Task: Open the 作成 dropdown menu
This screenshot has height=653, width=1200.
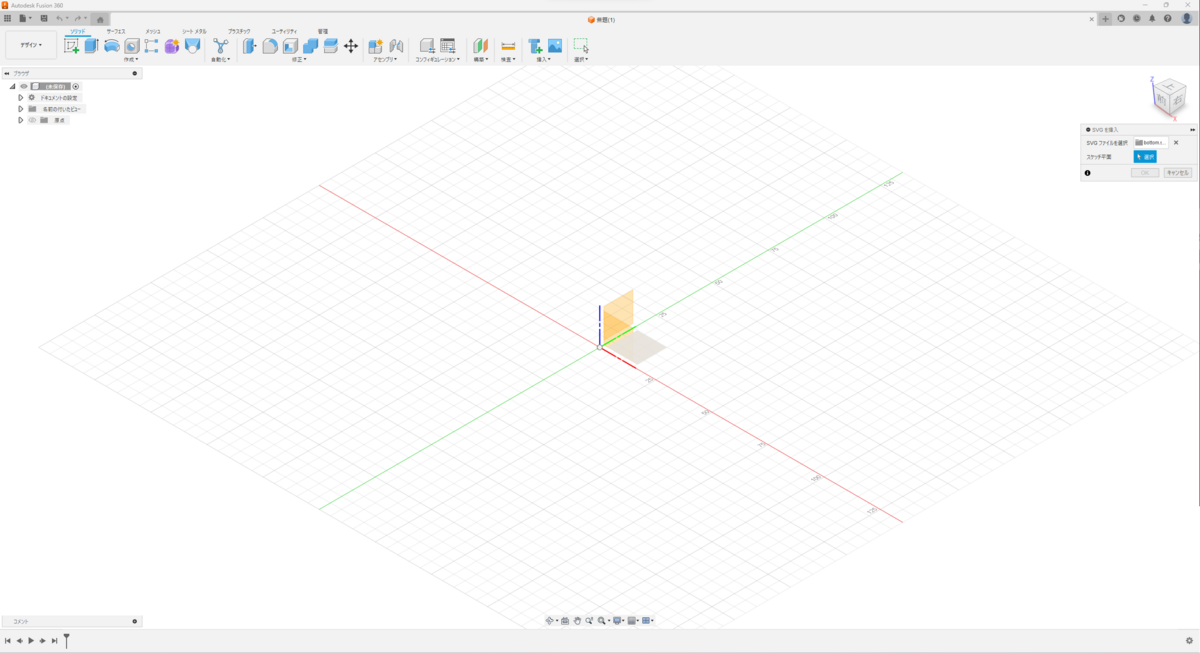Action: pos(131,59)
